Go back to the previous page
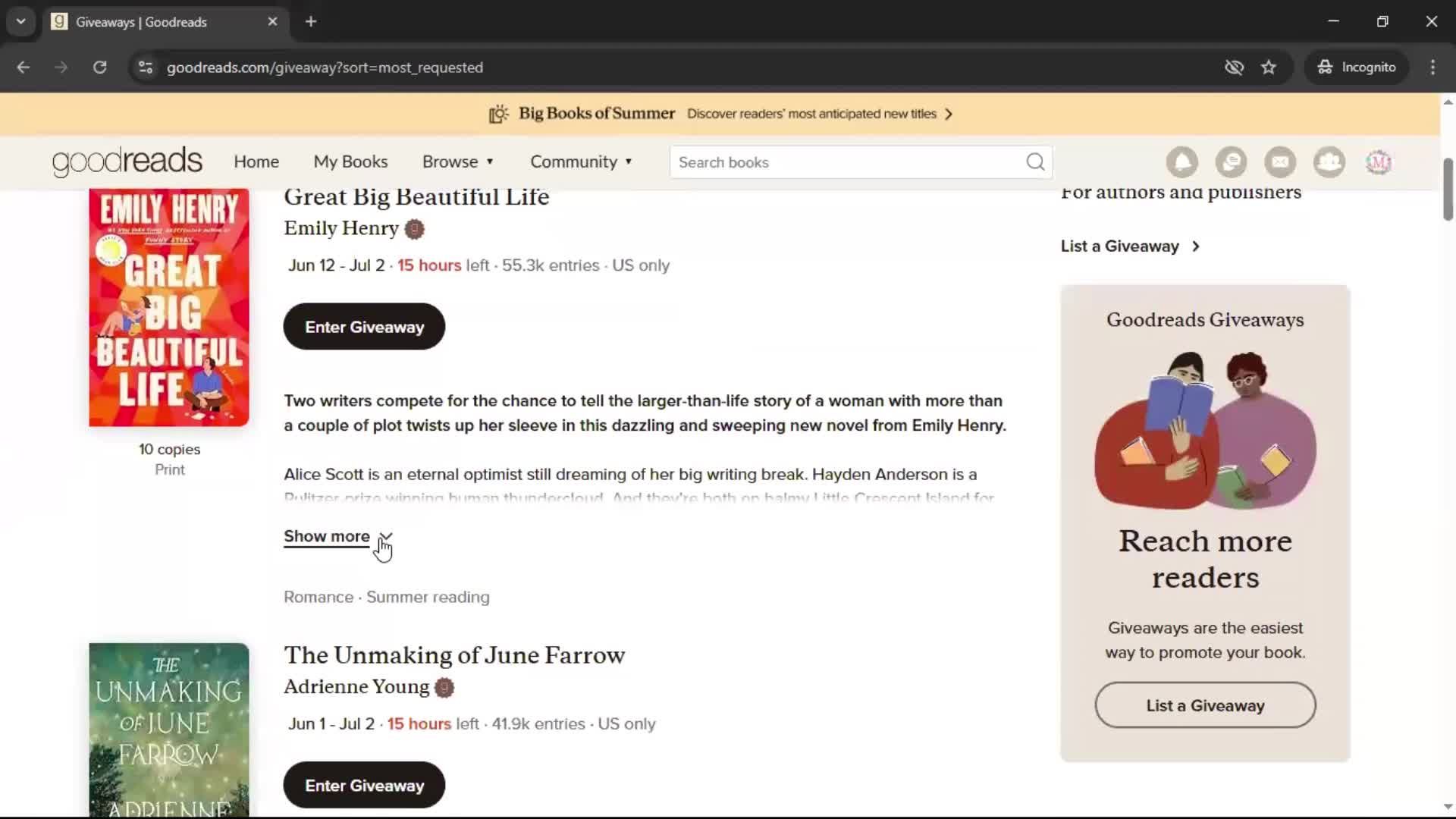This screenshot has width=1456, height=819. pos(24,67)
